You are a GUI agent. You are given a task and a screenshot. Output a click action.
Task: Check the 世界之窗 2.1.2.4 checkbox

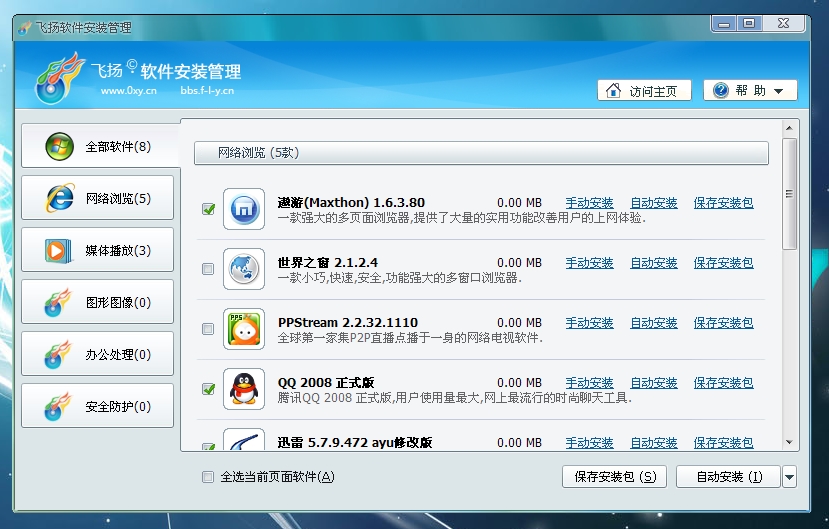208,269
